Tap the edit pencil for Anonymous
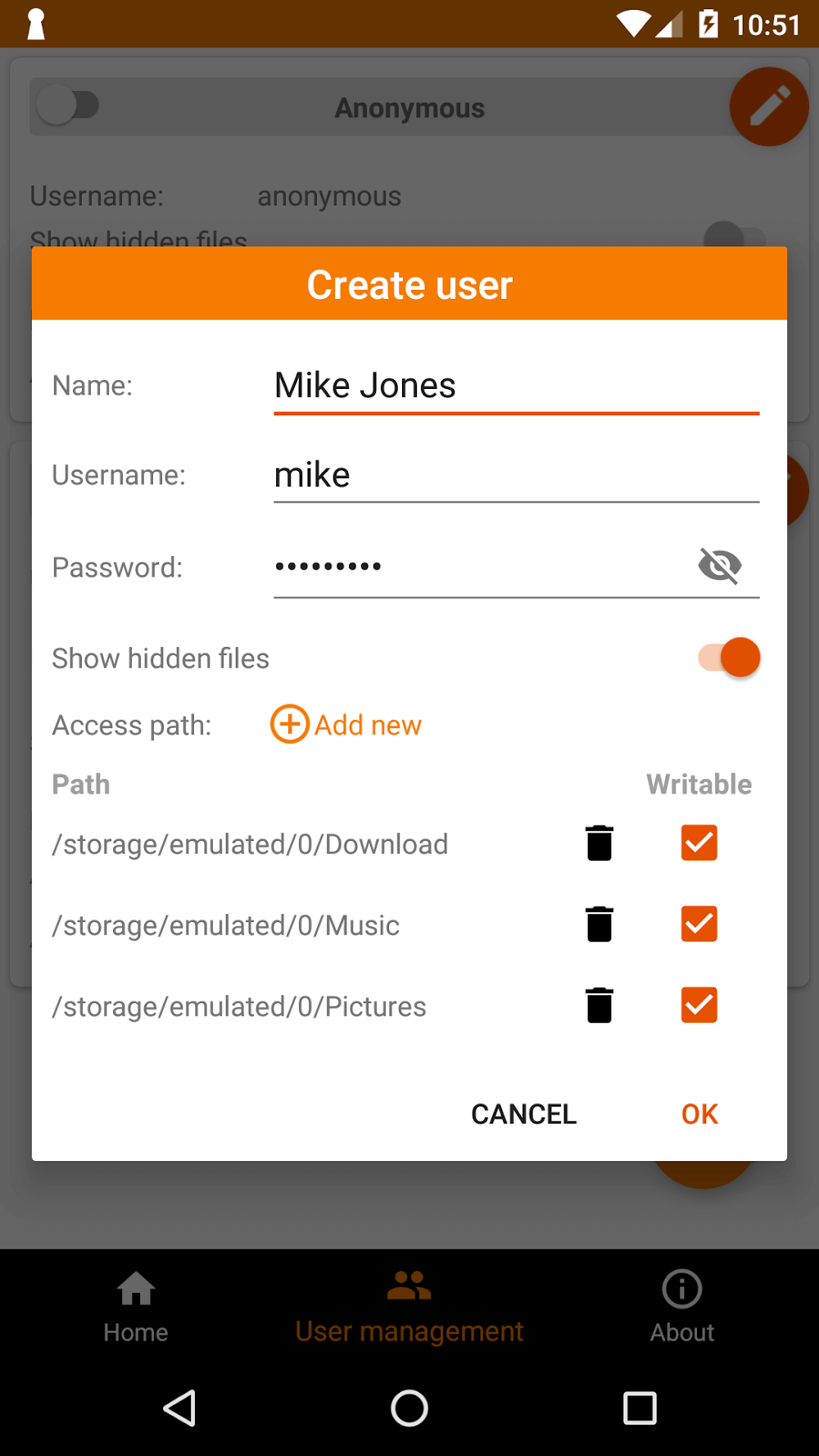819x1456 pixels. click(x=768, y=107)
